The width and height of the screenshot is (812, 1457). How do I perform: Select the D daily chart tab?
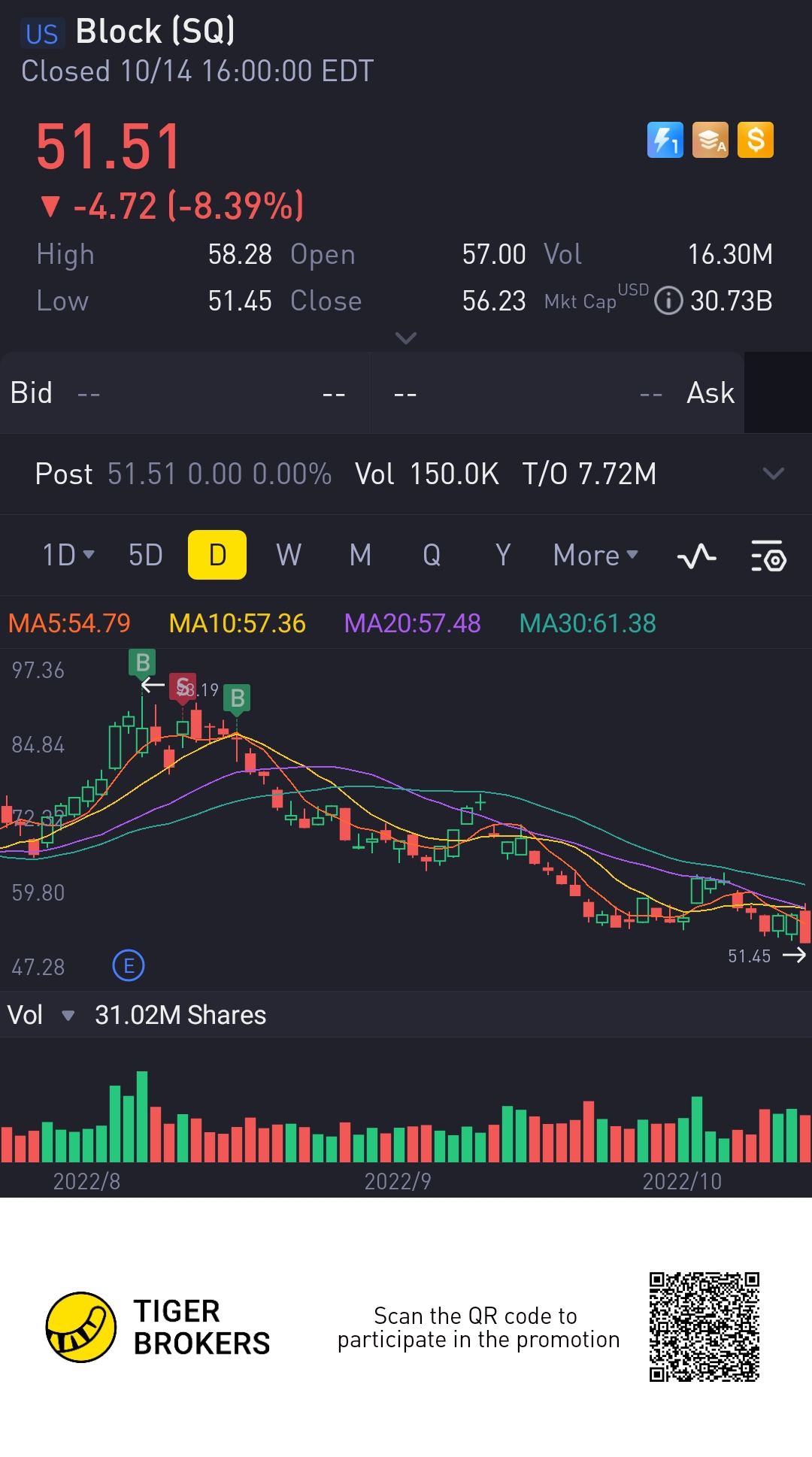point(217,555)
